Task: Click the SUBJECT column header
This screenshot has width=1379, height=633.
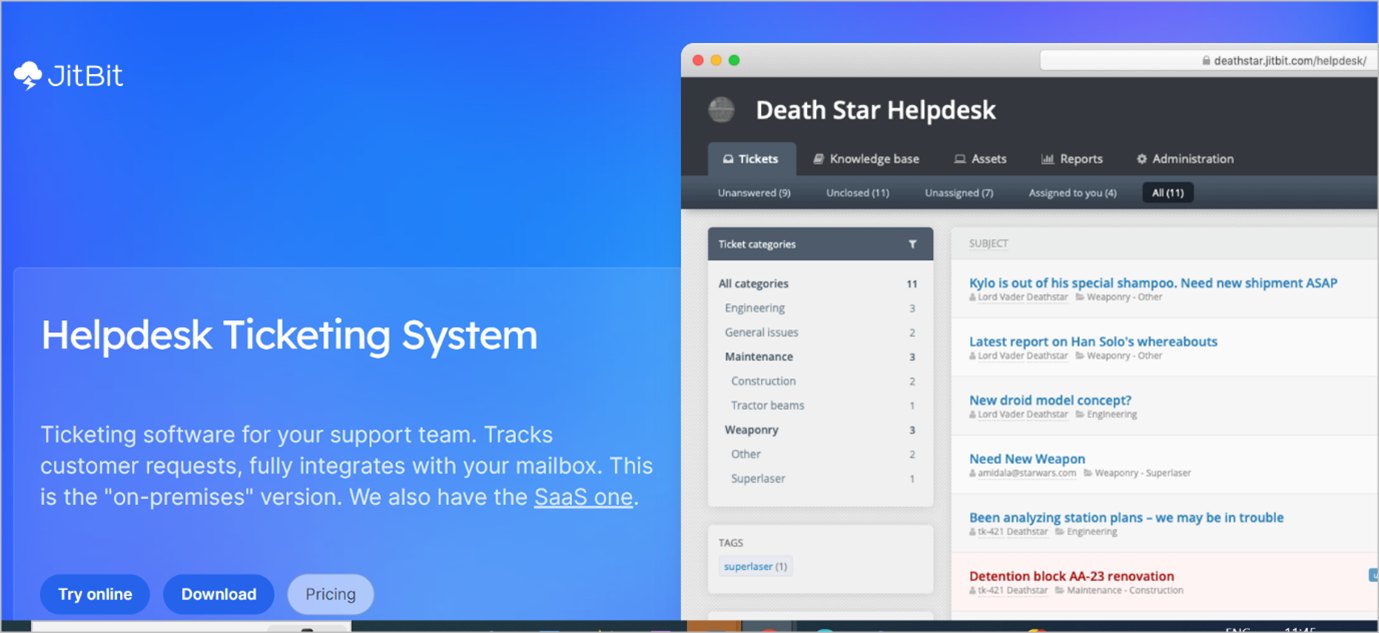Action: 988,243
